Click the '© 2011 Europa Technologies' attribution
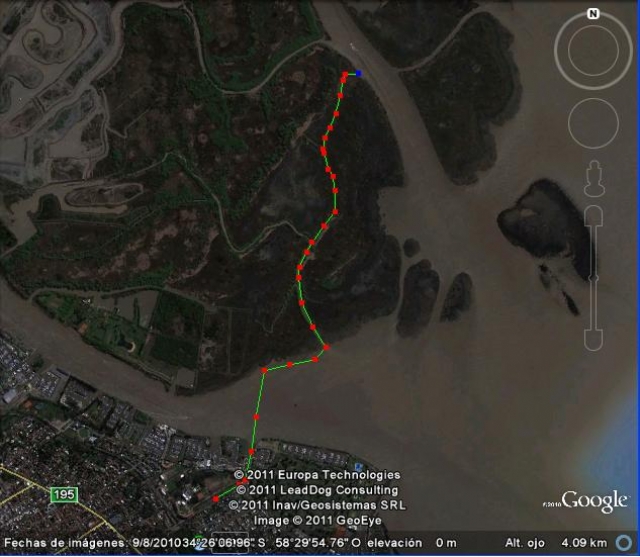 point(317,475)
